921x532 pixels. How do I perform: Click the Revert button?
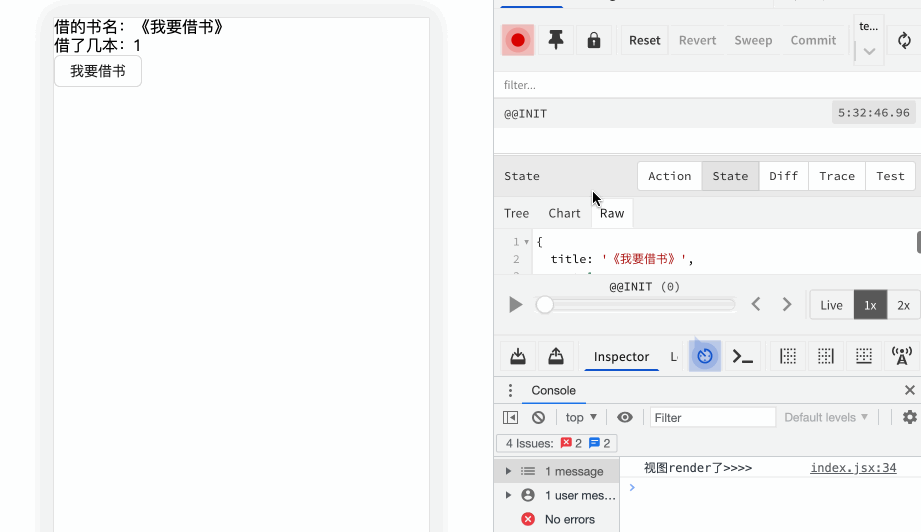697,41
